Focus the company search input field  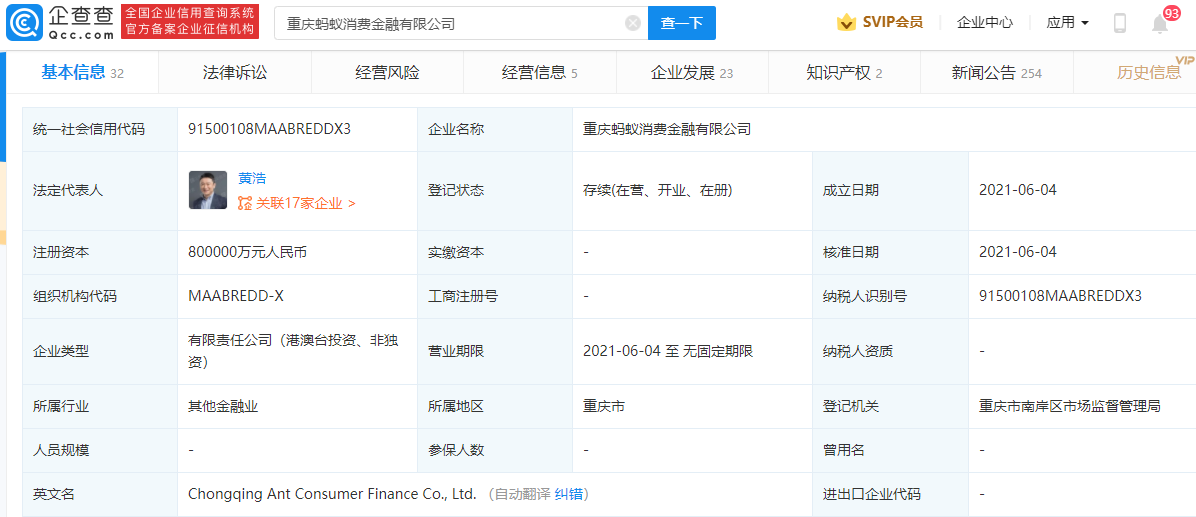click(x=461, y=23)
